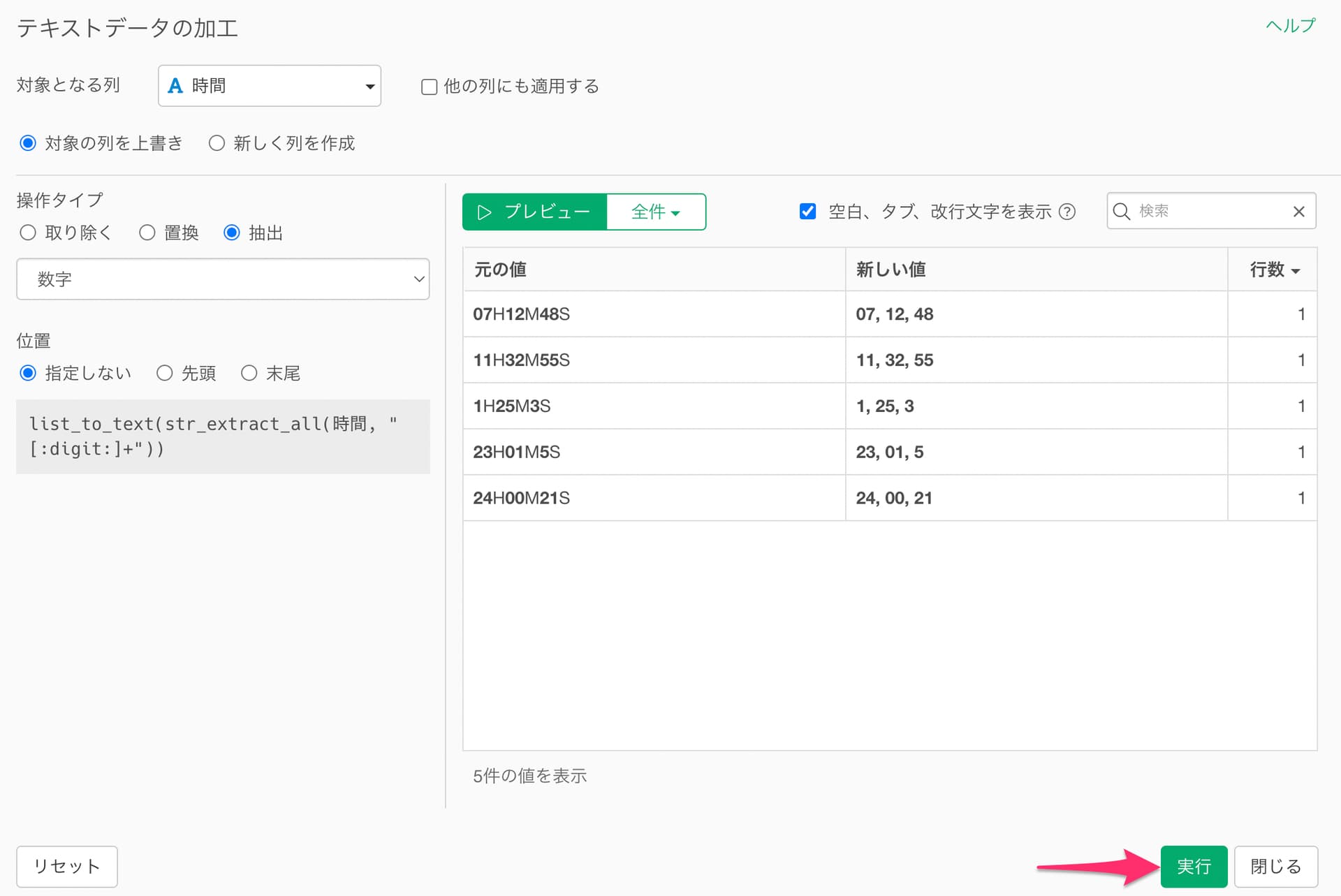The width and height of the screenshot is (1341, 896).
Task: Open the ヘルプ help link
Action: 1290,26
